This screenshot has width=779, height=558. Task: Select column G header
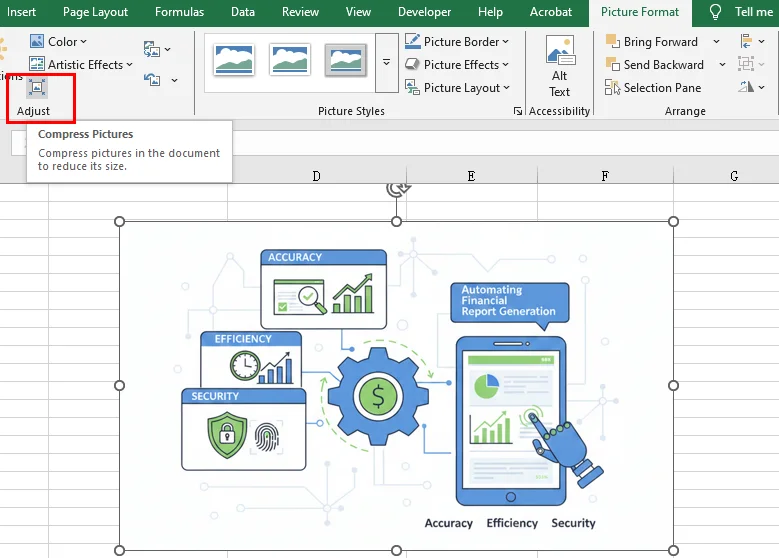tap(734, 176)
